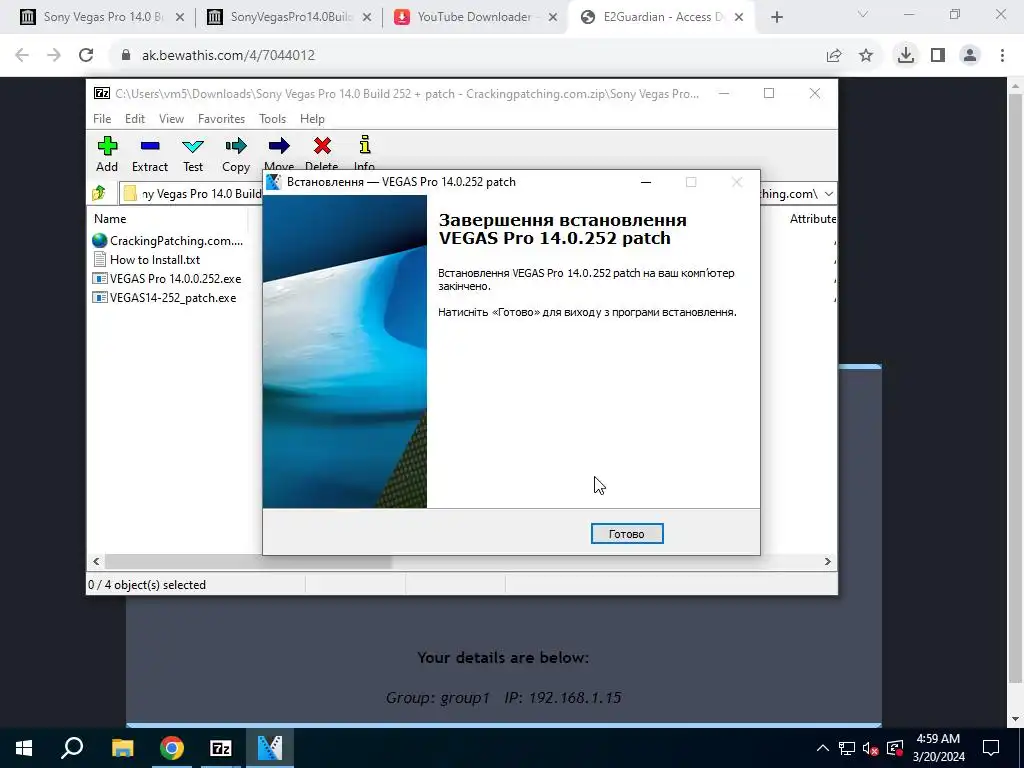Image resolution: width=1024 pixels, height=768 pixels.
Task: Expand the 7-Zip address path dropdown
Action: 829,193
